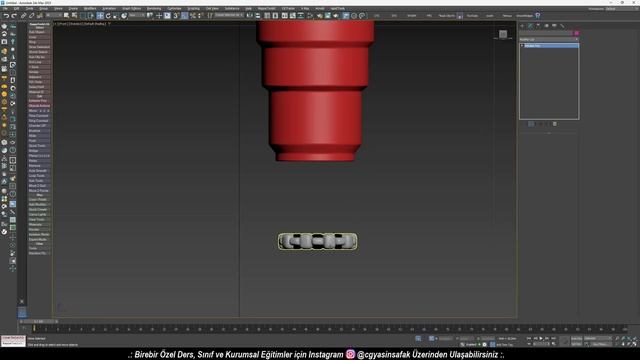Click the Render Production teapot icon

(x=336, y=16)
